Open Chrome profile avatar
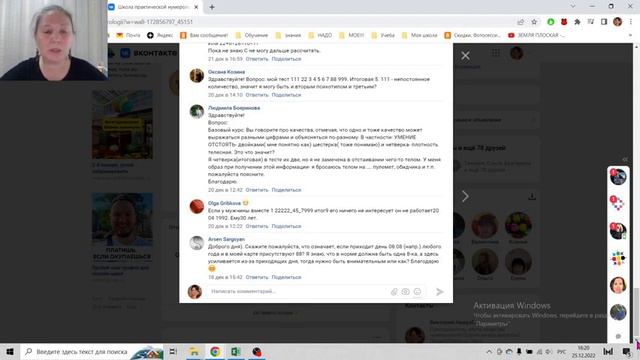 tap(618, 22)
